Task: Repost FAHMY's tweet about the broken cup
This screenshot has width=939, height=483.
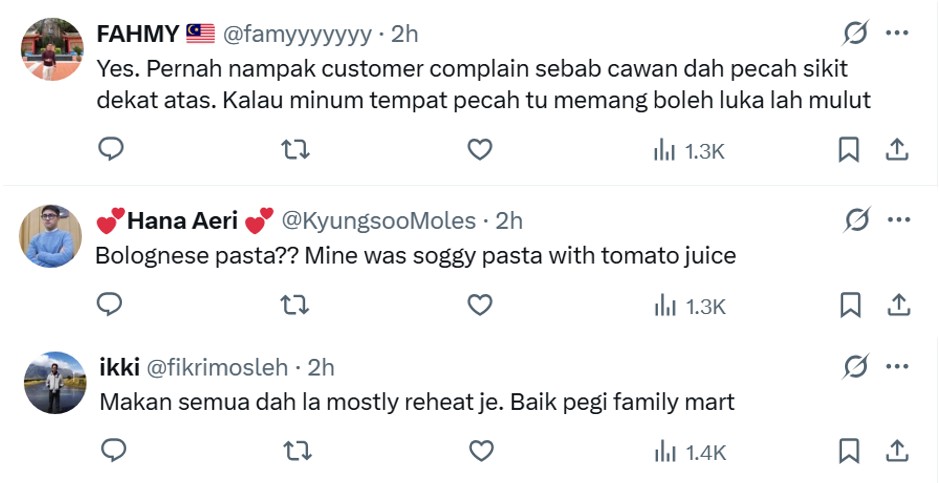Action: coord(295,150)
